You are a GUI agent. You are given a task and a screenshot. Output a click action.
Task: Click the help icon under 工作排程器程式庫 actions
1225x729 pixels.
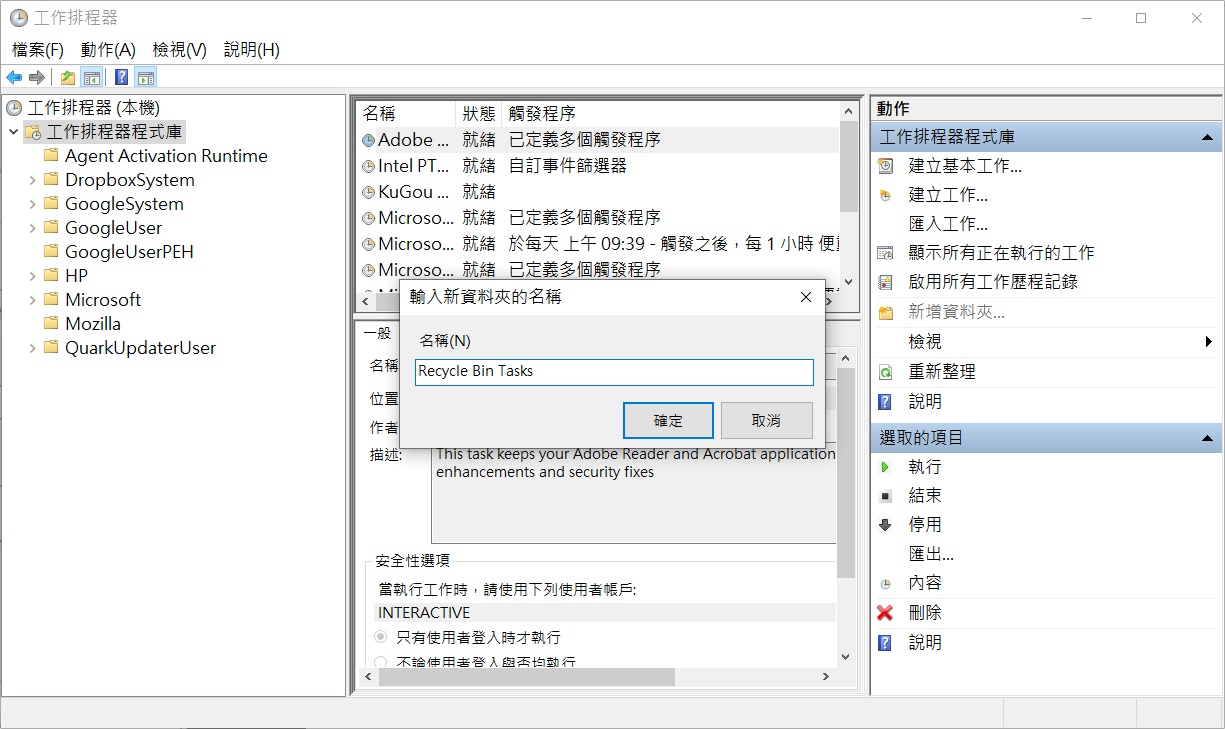885,402
